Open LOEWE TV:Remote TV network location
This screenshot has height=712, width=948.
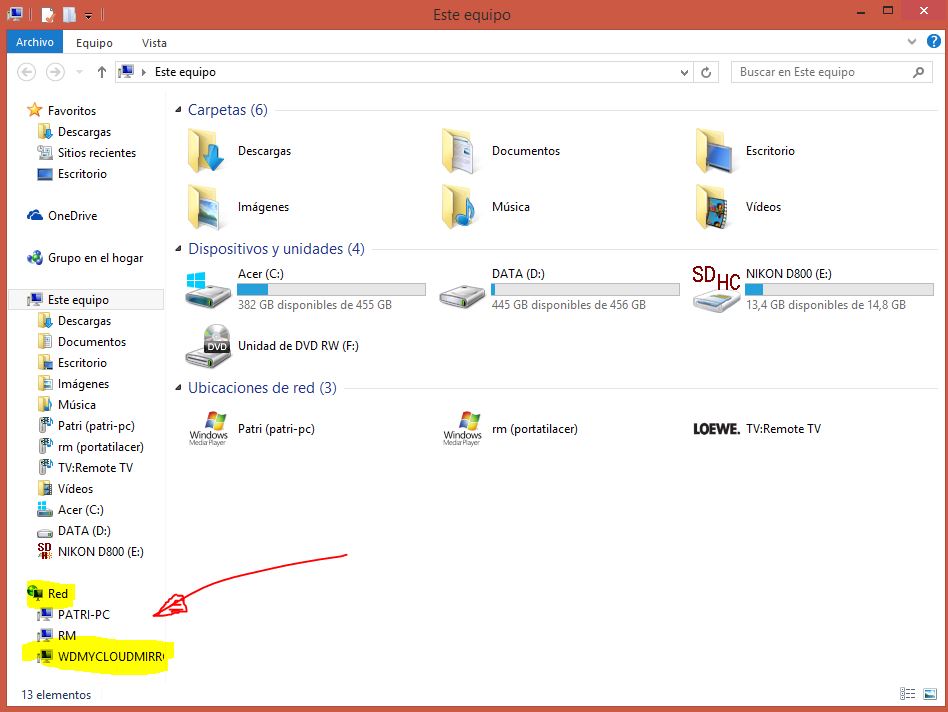click(x=716, y=429)
